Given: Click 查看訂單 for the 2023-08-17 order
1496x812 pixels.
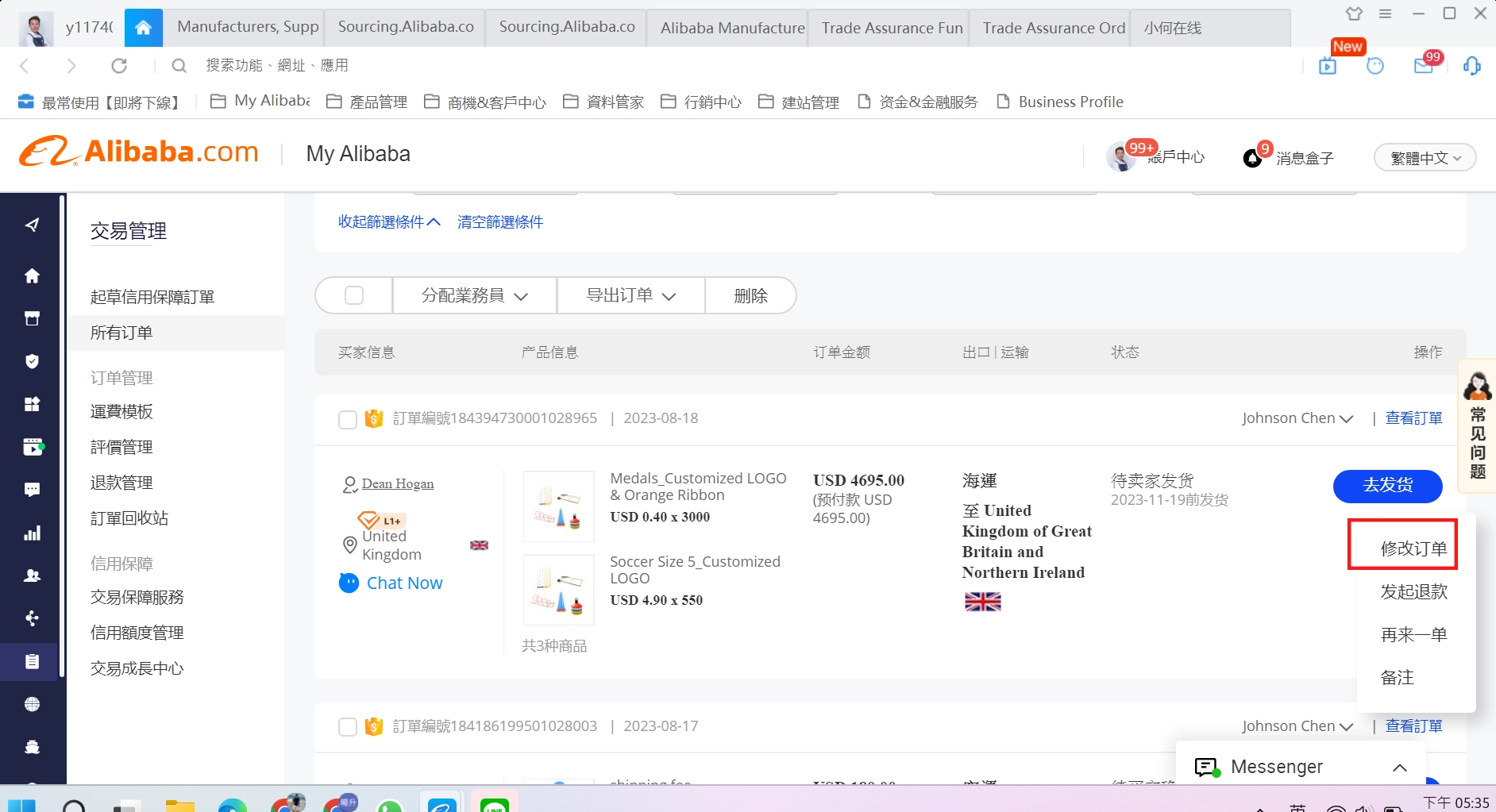Looking at the screenshot, I should pyautogui.click(x=1414, y=726).
